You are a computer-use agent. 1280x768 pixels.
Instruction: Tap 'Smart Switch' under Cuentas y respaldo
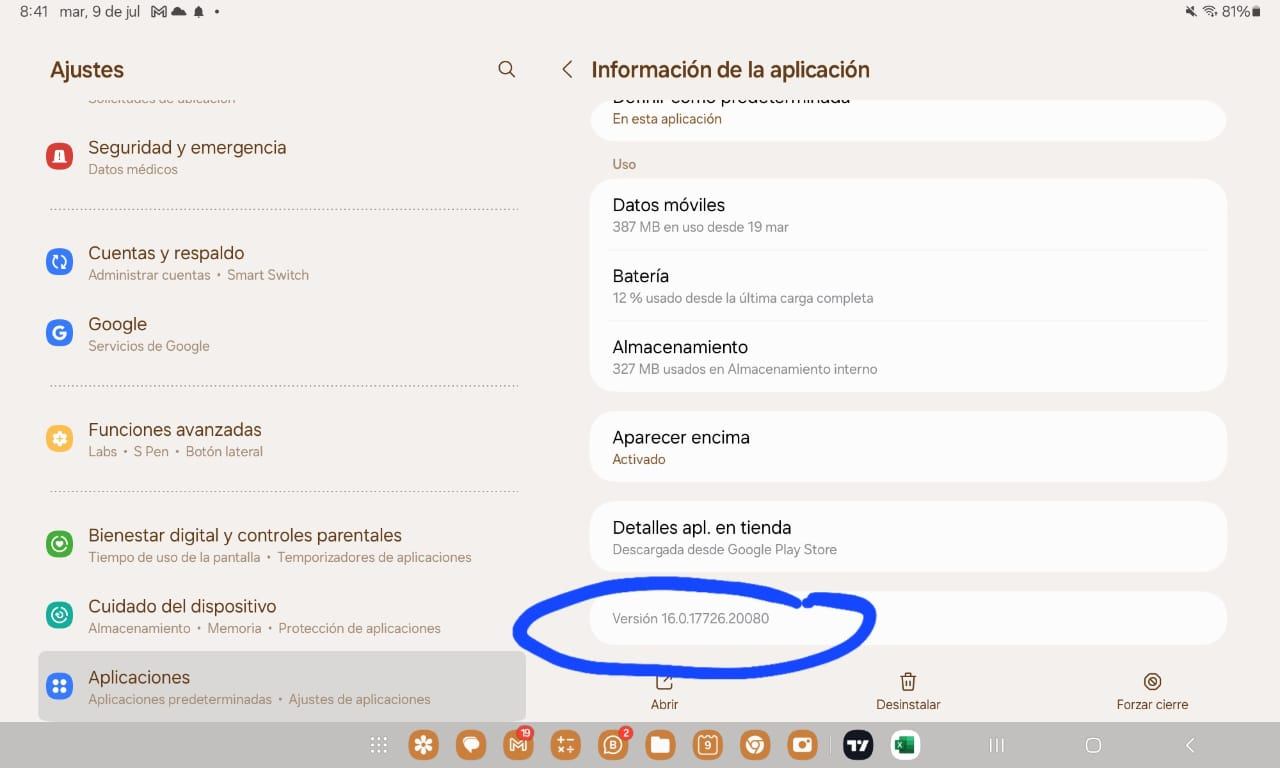tap(268, 275)
